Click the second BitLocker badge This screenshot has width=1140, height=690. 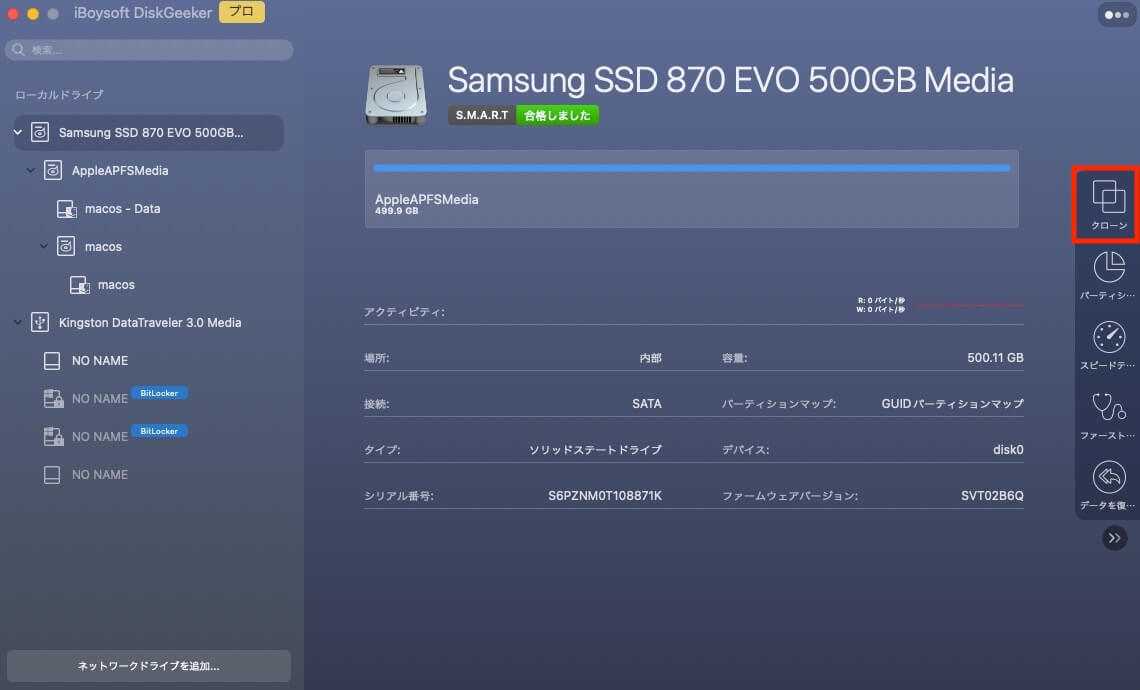pyautogui.click(x=159, y=430)
